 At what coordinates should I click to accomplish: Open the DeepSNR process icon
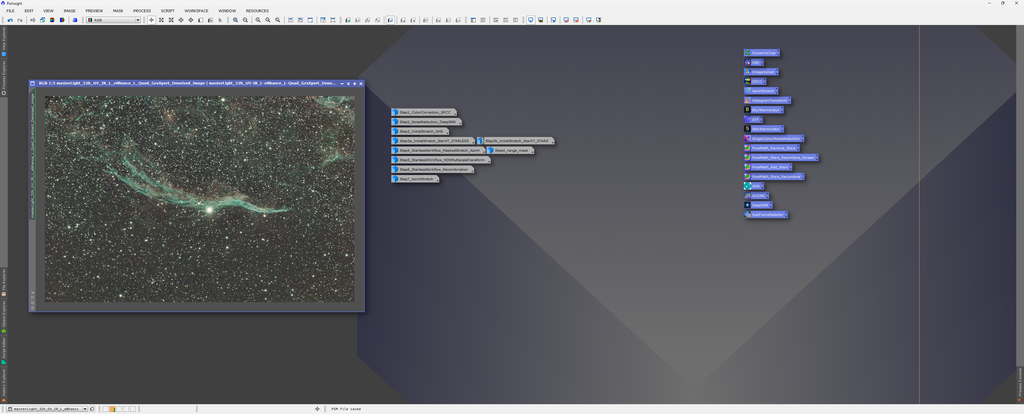tap(758, 205)
